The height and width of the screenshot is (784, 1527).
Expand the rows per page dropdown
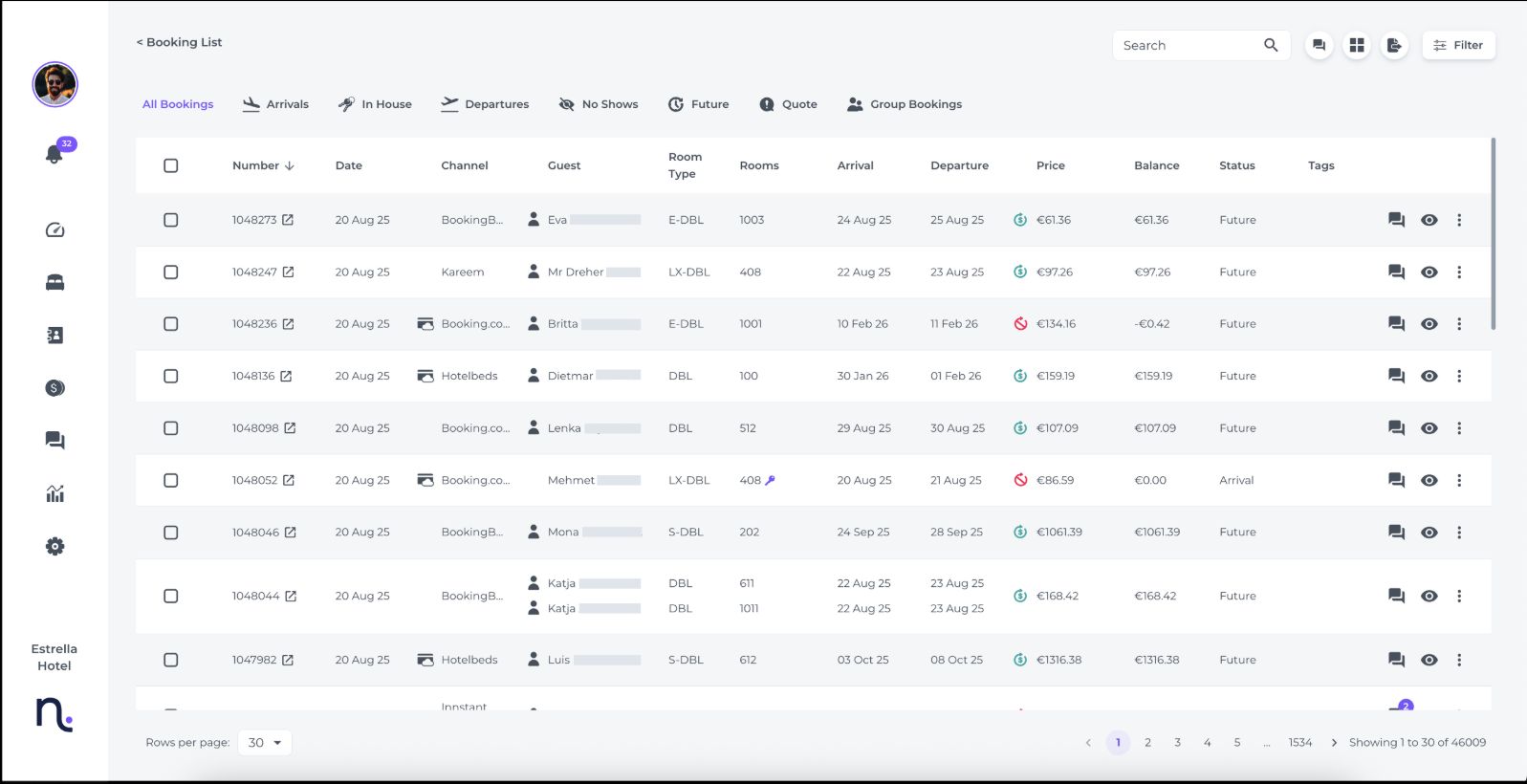265,743
